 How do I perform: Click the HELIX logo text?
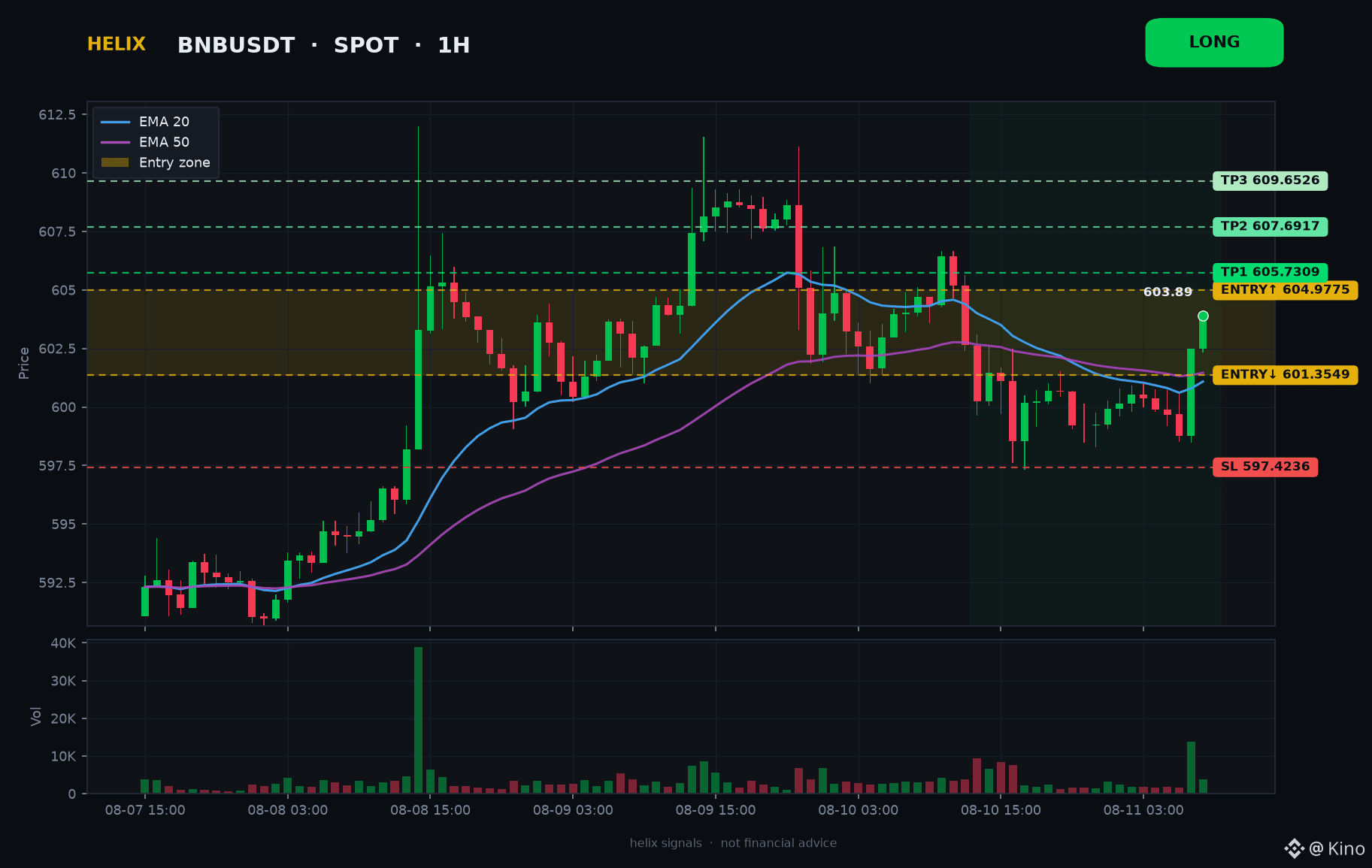(117, 44)
